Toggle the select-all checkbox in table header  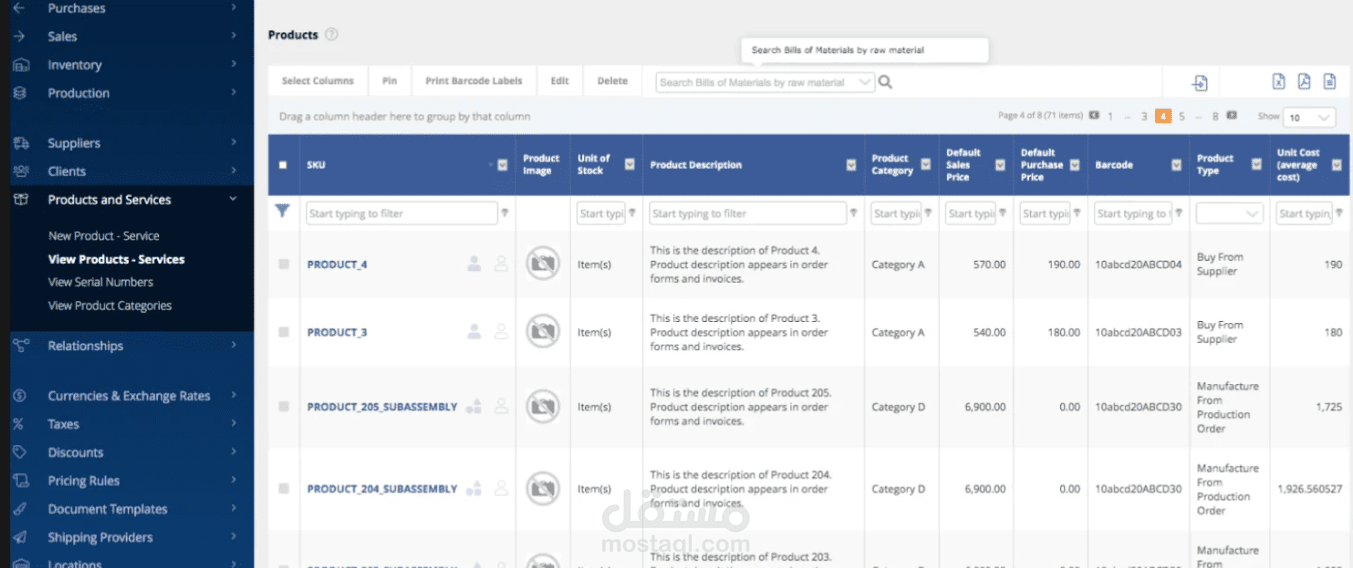[283, 165]
